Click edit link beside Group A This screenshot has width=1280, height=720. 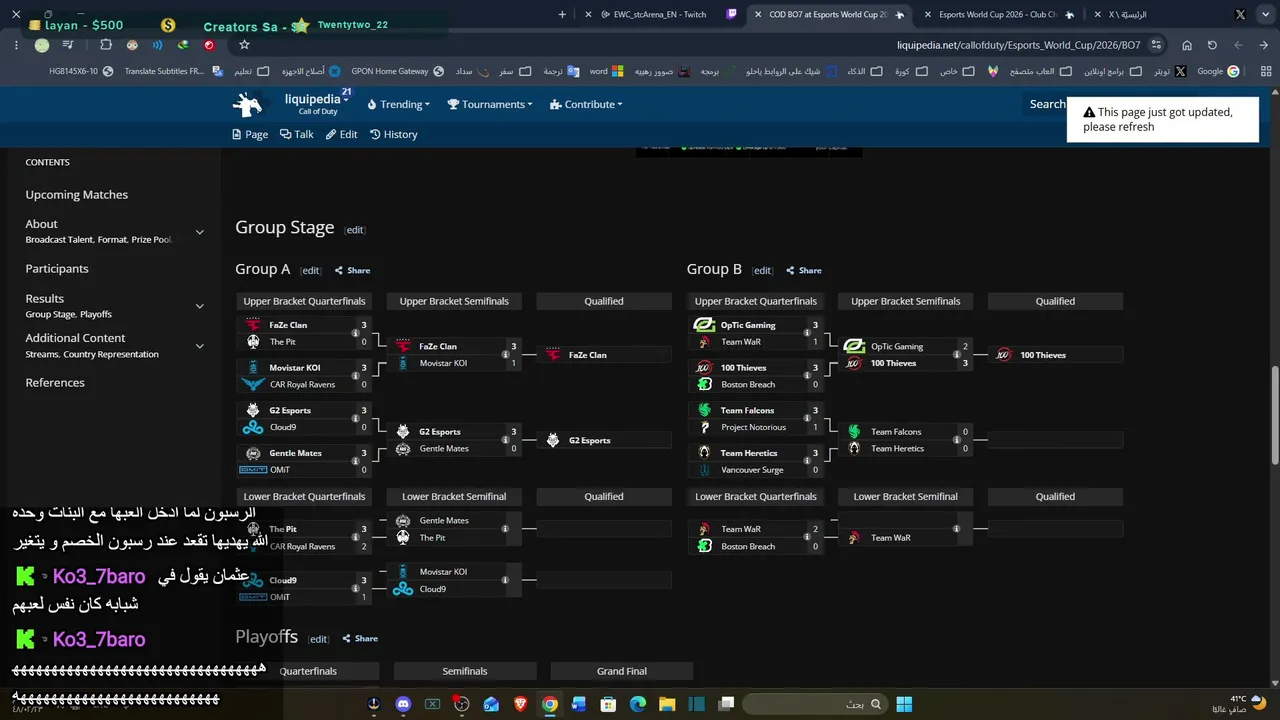pos(311,271)
